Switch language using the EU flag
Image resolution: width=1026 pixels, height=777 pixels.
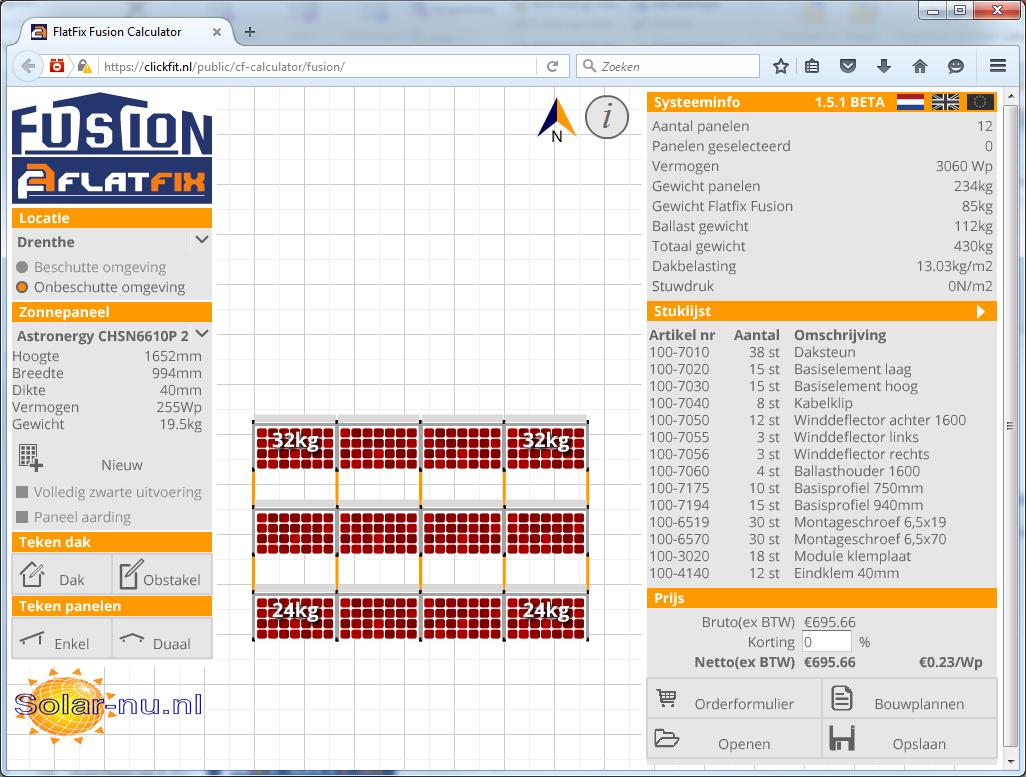(980, 102)
